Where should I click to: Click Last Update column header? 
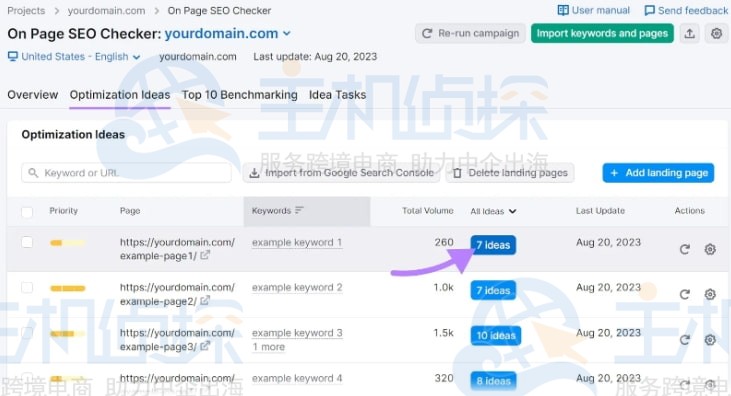point(600,211)
